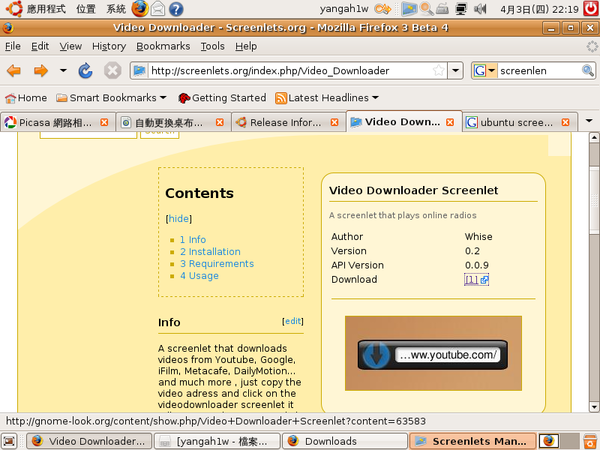Screen dimensions: 600x450
Task: Click the Home bookmark toolbar item
Action: (x=26, y=98)
